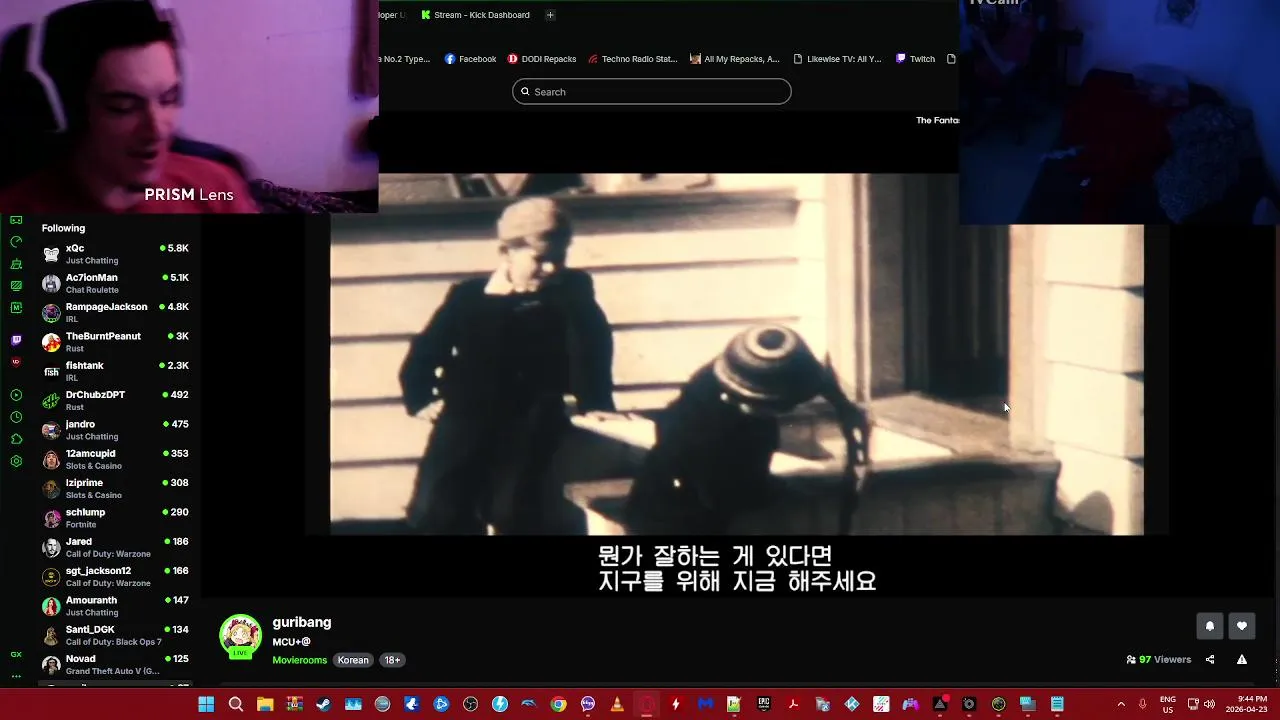Click the GX logo in sidebar bottom
1280x720 pixels.
point(16,654)
